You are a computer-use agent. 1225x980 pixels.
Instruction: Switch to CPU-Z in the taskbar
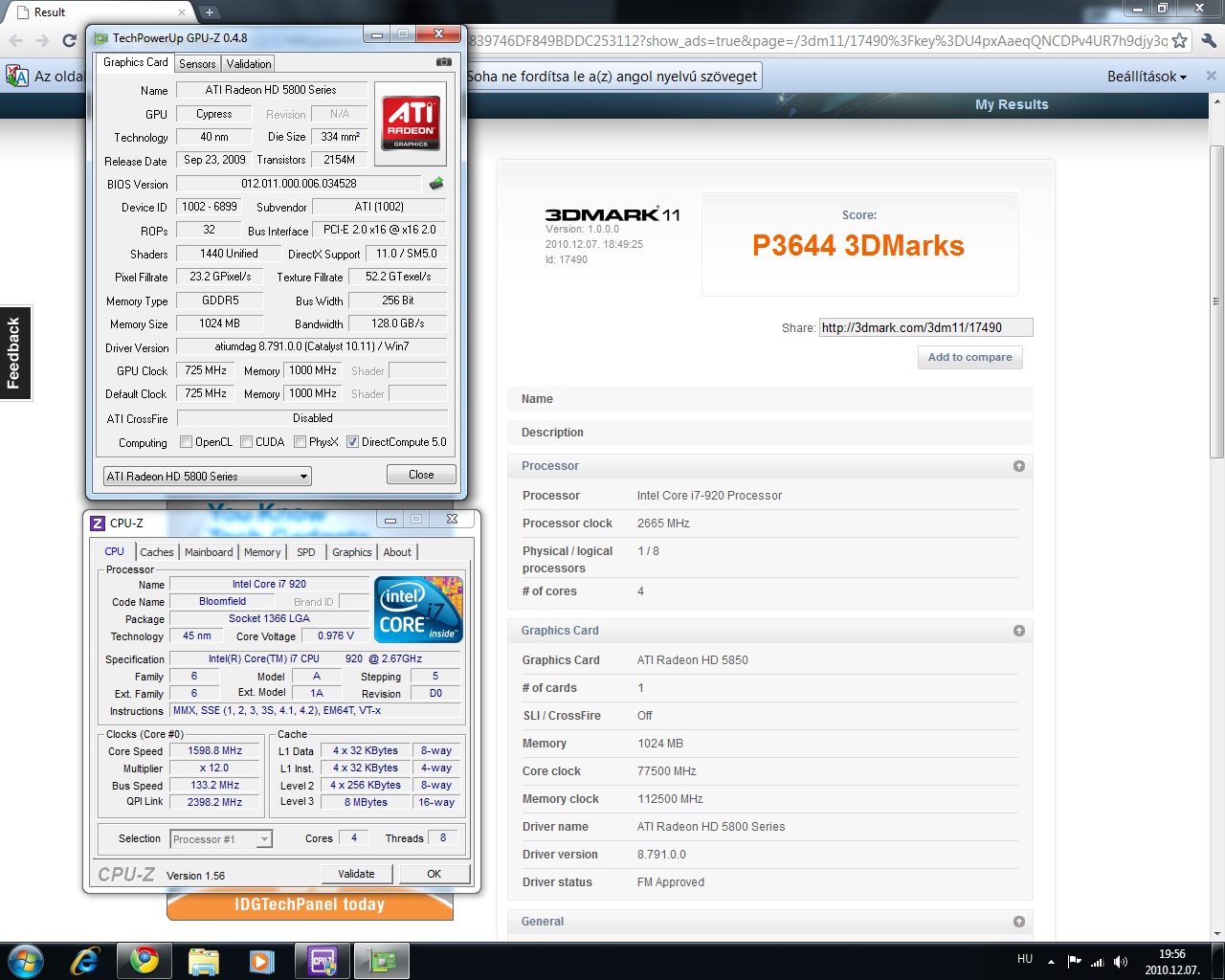323,961
